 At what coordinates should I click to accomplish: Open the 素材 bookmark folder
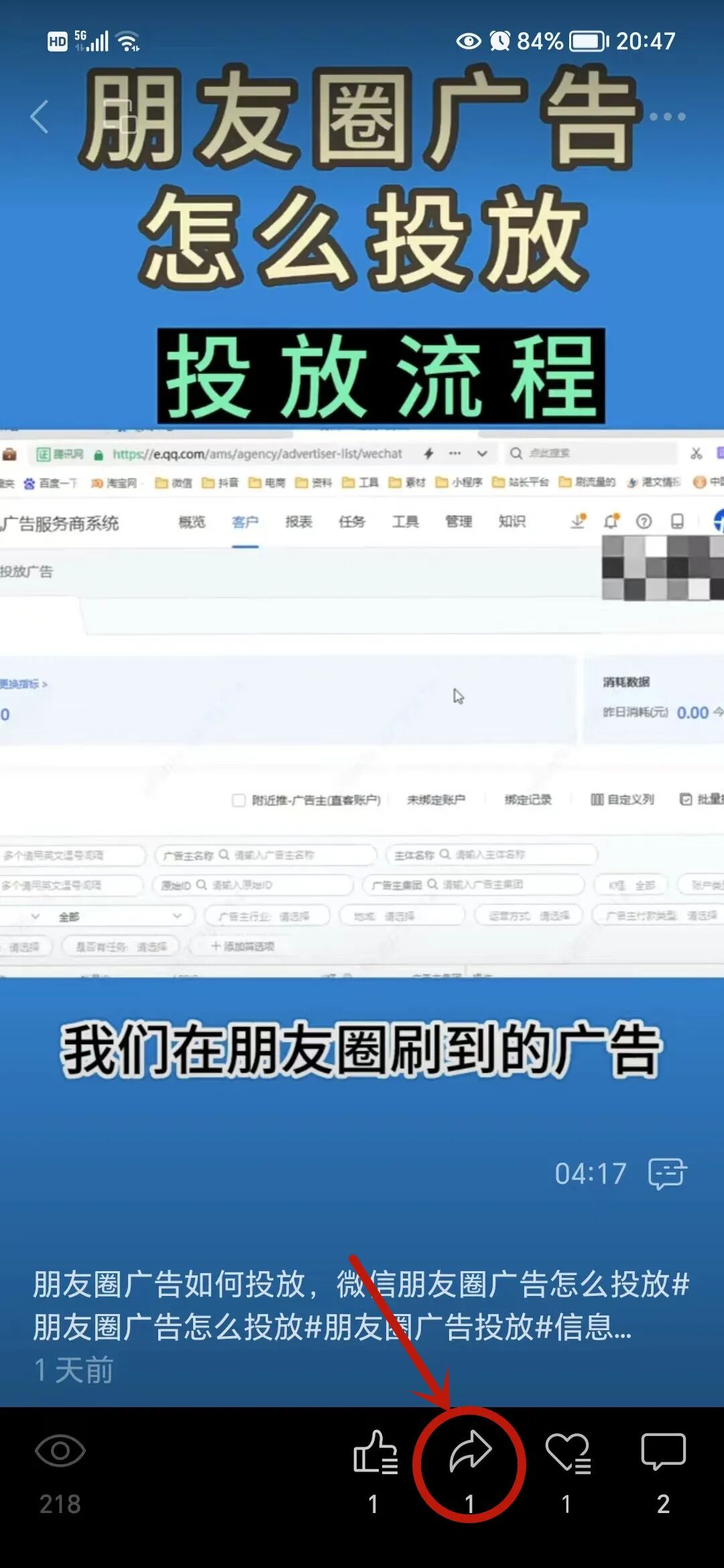[x=407, y=482]
